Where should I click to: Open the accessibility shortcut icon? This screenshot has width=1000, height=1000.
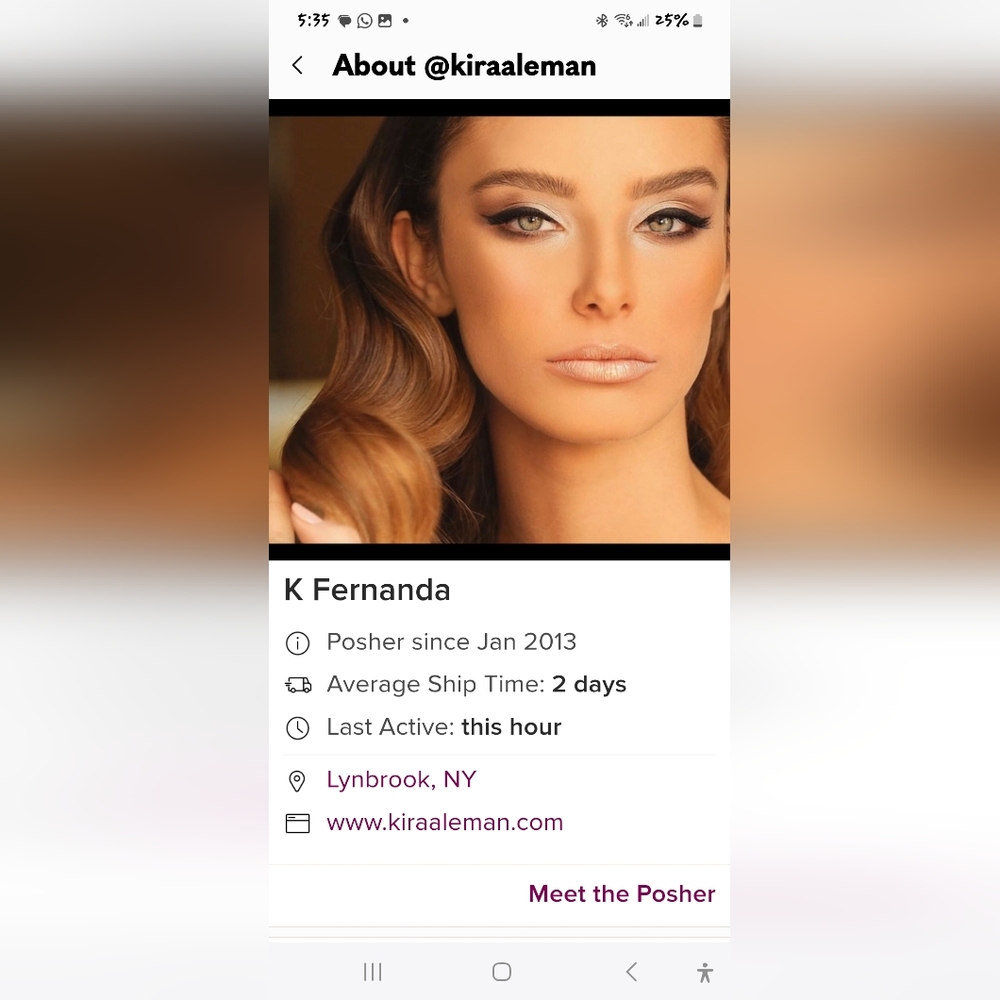pos(705,973)
